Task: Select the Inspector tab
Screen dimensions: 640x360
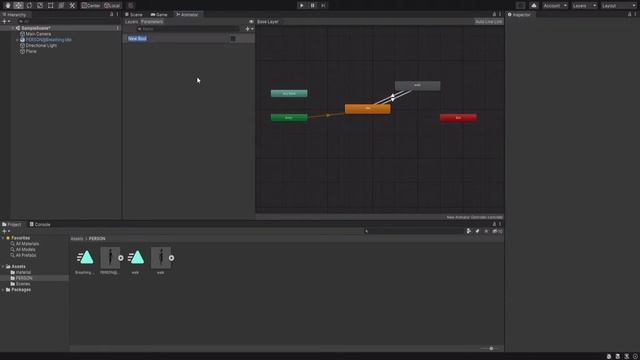Action: tap(519, 15)
